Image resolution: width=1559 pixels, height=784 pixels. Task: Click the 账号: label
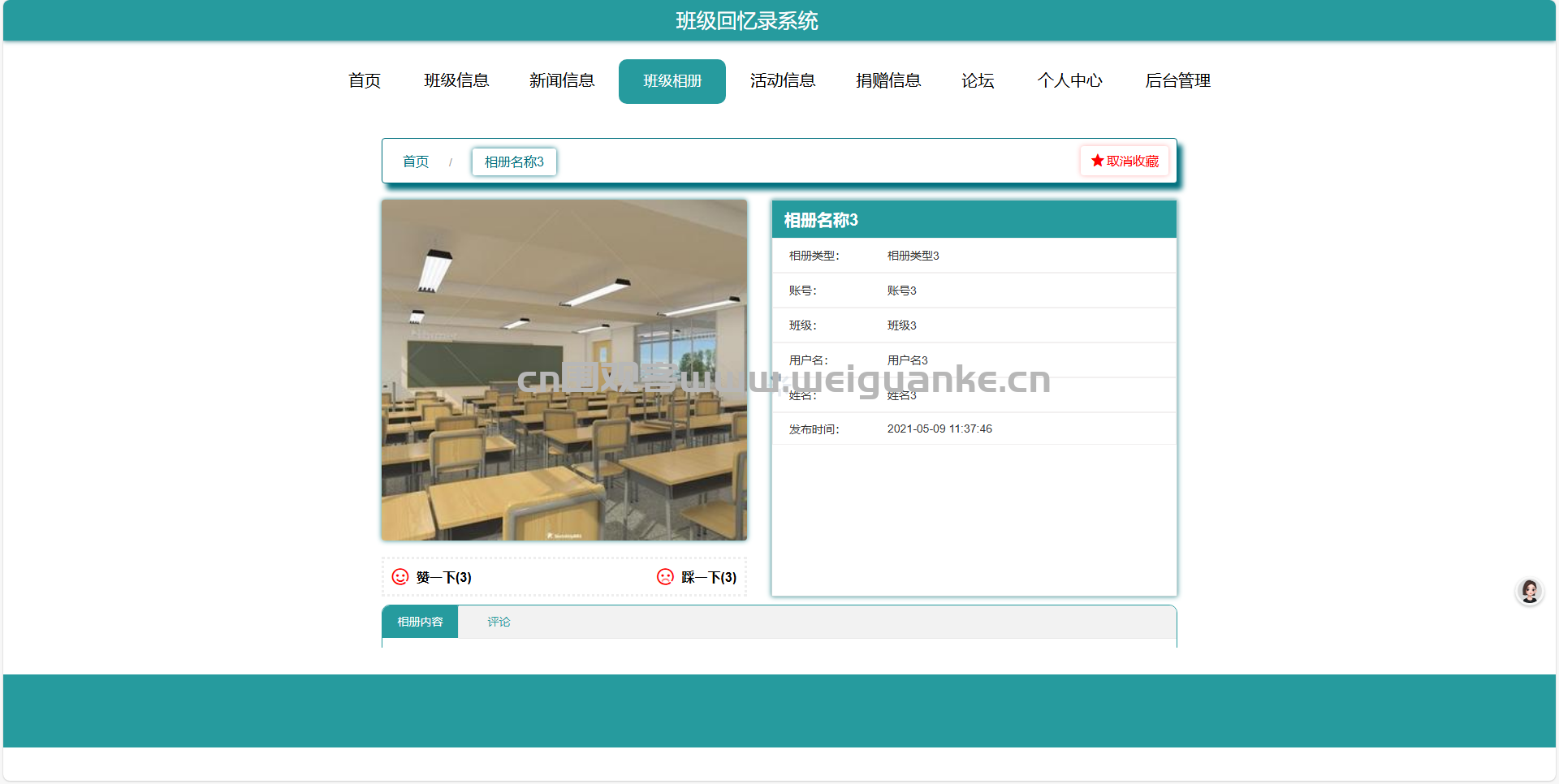[x=803, y=291]
